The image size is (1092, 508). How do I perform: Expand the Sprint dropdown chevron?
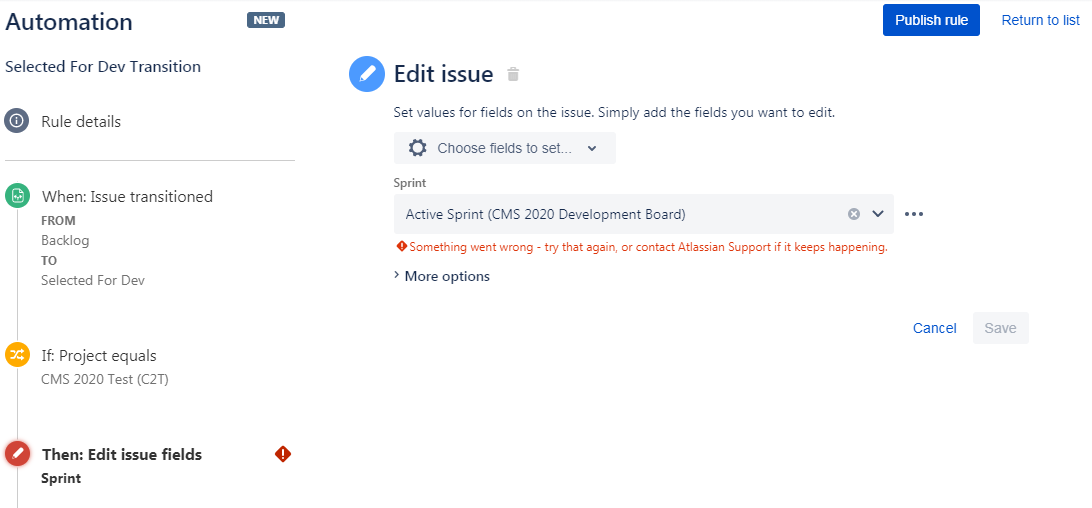tap(878, 214)
